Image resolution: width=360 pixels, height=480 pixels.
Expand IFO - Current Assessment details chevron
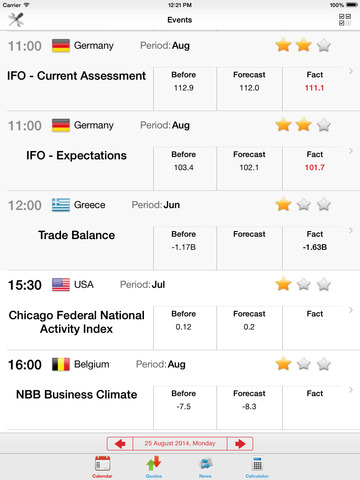351,71
